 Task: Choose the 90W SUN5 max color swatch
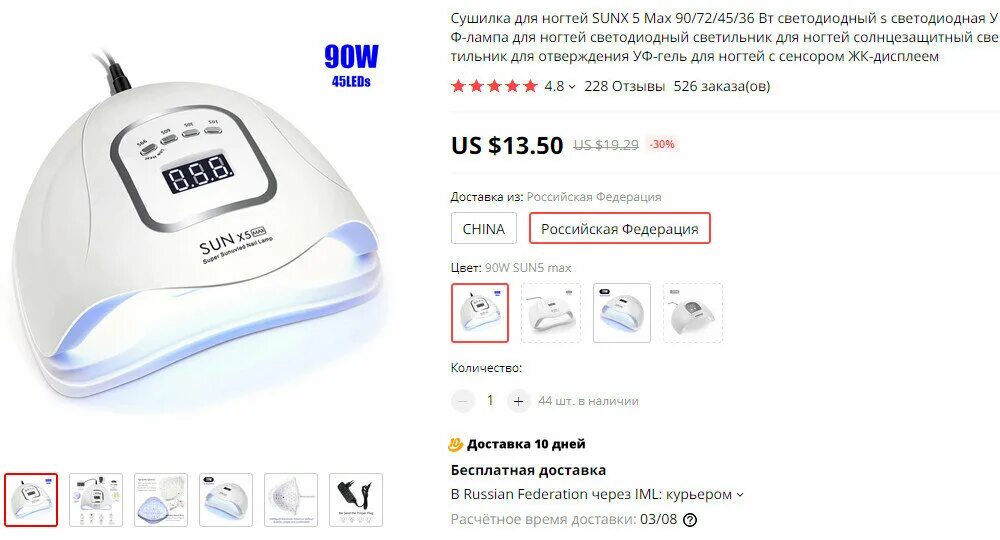pyautogui.click(x=480, y=313)
